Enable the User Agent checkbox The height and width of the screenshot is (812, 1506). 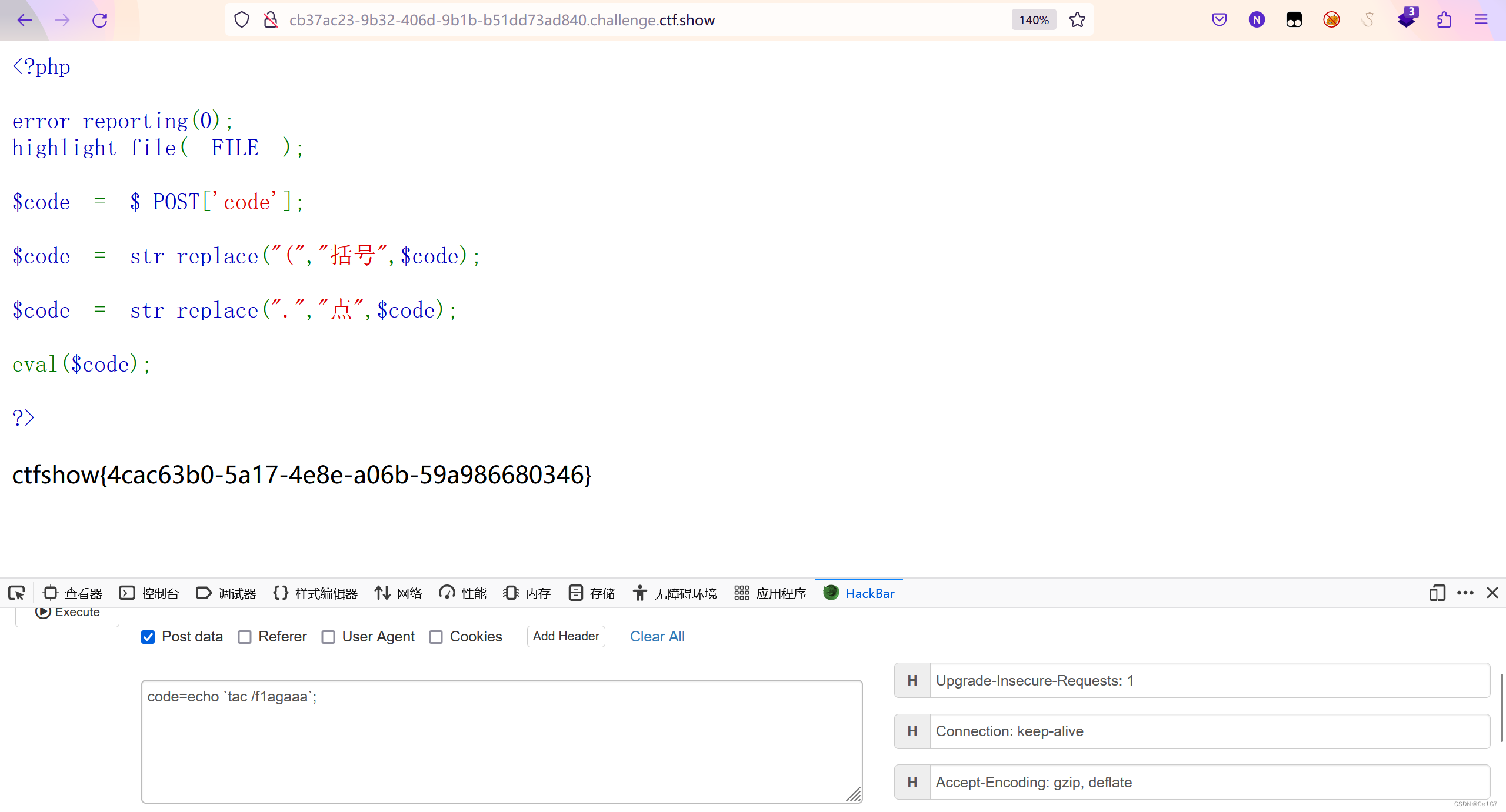pos(328,637)
